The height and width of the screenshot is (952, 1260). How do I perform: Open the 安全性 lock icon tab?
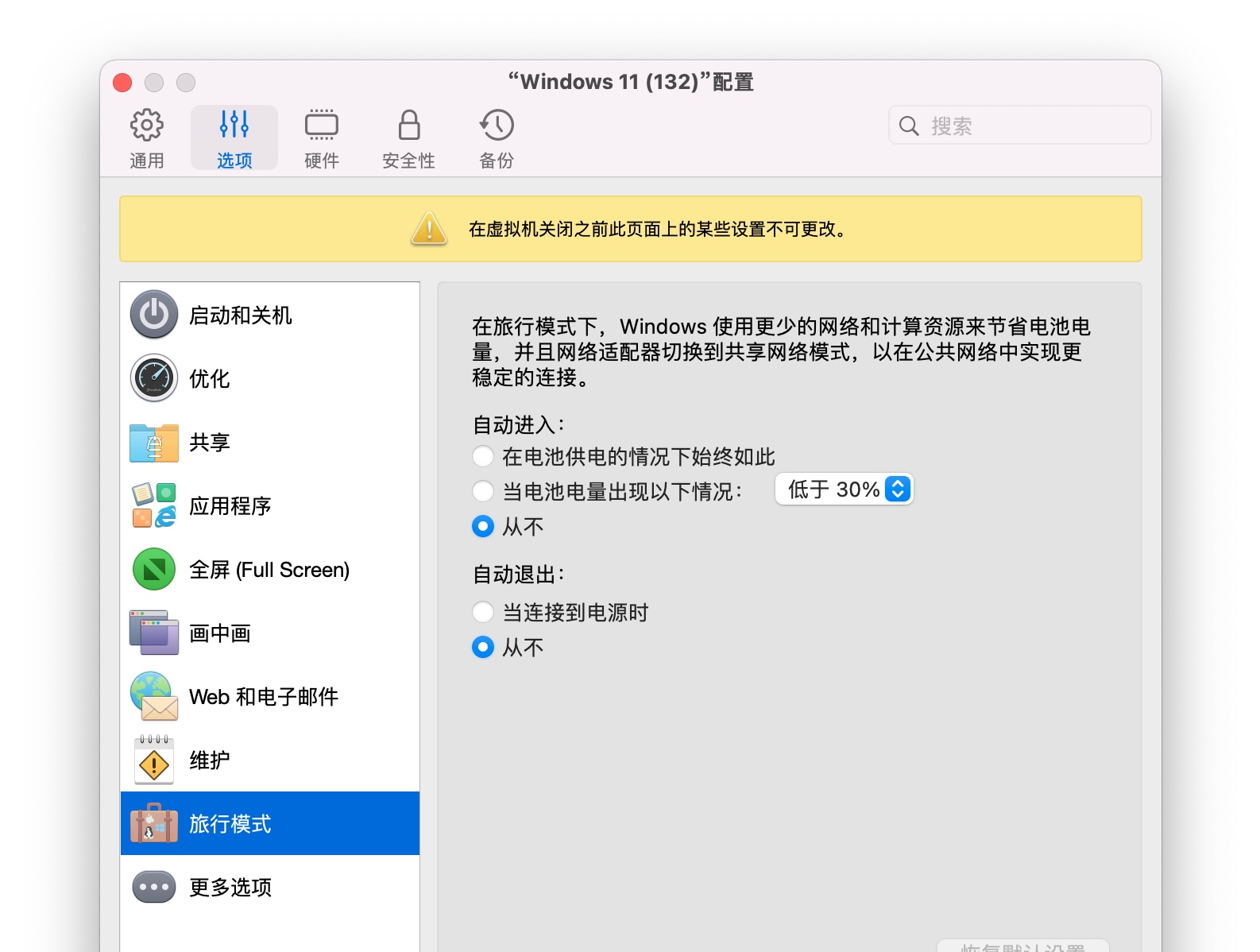409,138
